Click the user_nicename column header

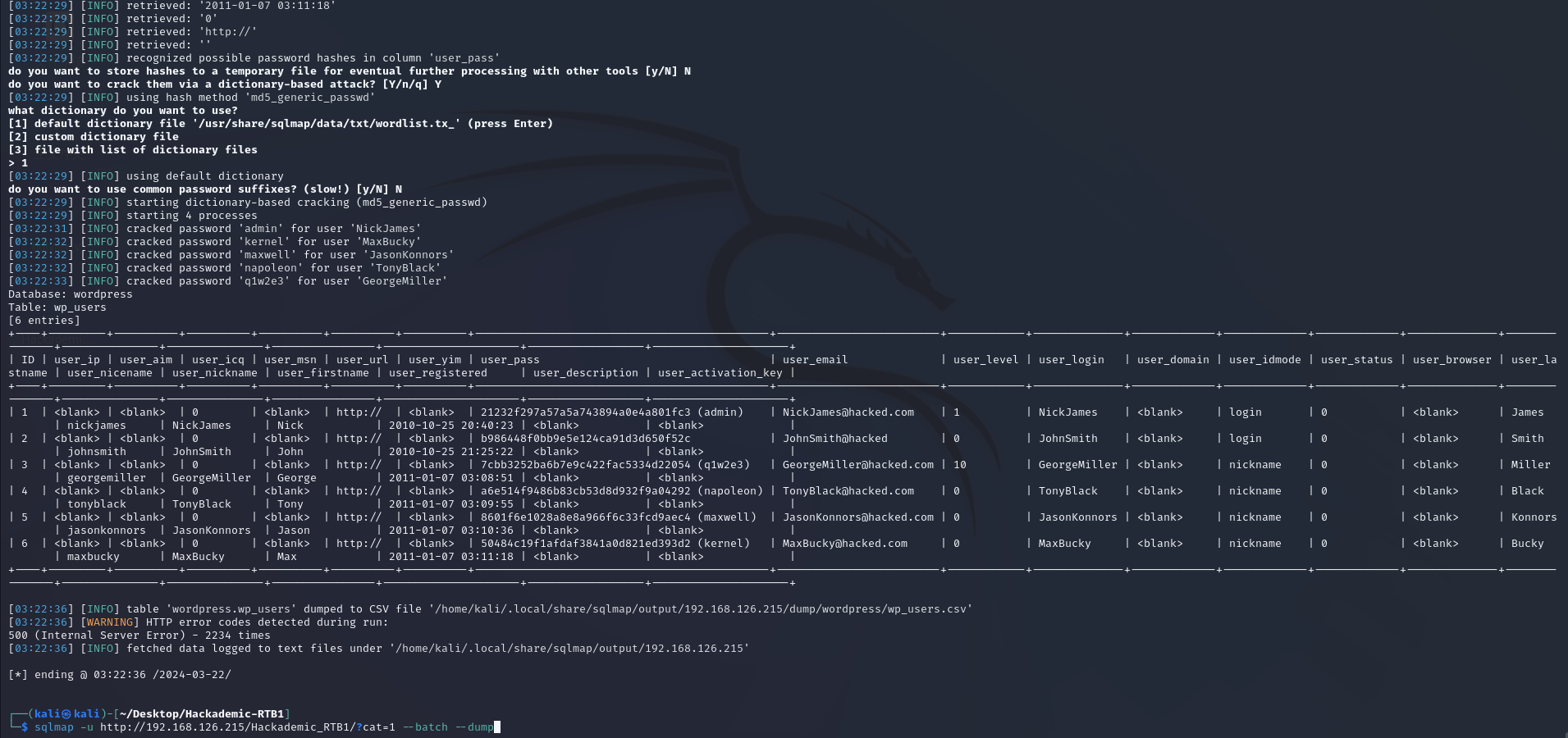click(109, 373)
